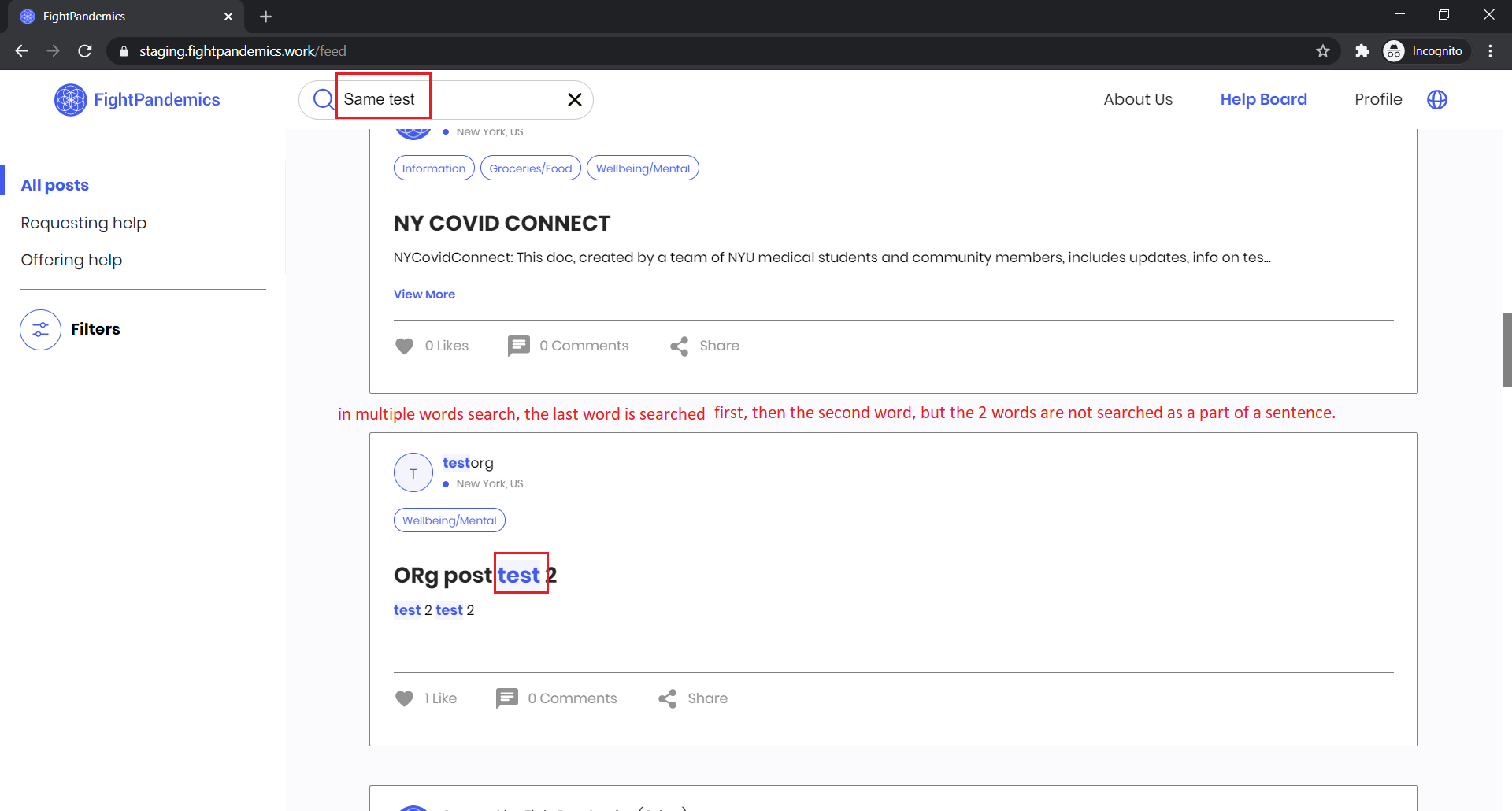Screen dimensions: 1512x811
Task: Open the FightPandemics logo home link
Action: [x=137, y=100]
